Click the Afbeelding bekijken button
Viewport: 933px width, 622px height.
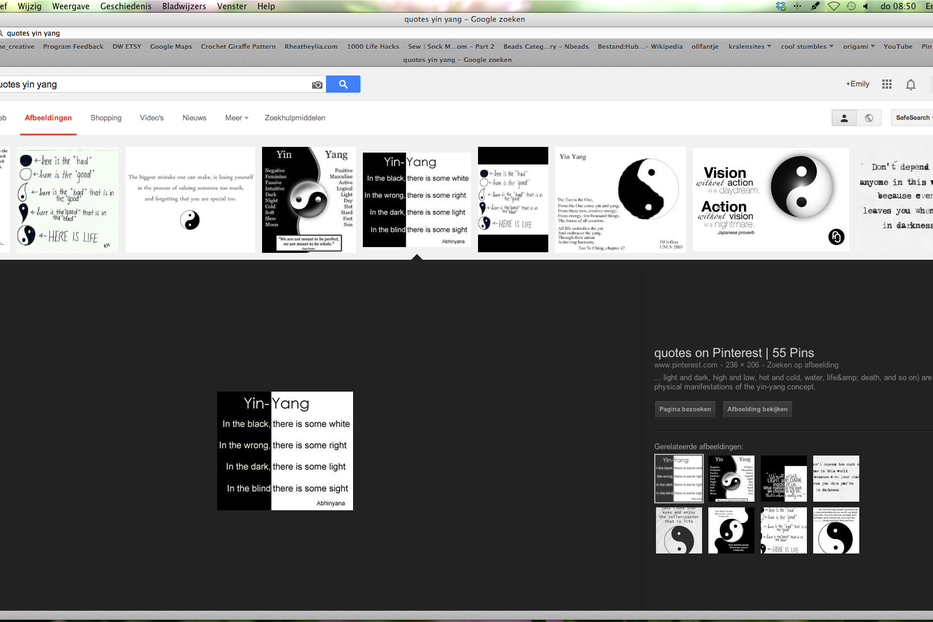(x=757, y=409)
